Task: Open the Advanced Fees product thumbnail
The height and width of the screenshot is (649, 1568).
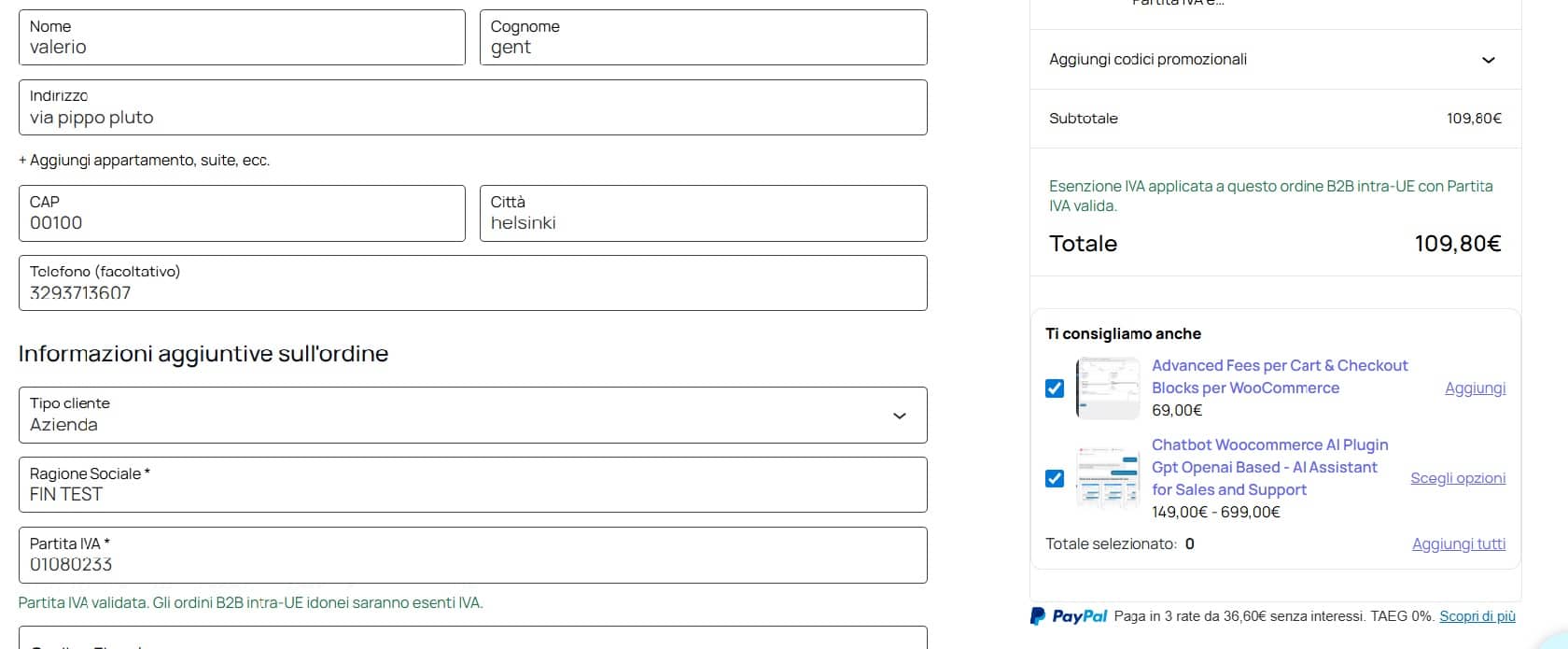Action: pos(1107,388)
